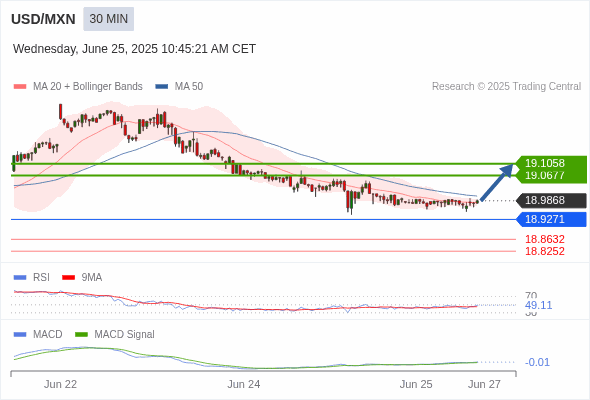Screen dimensions: 590x400
Task: Click the Jun 22 date axis marker
Action: click(x=60, y=384)
